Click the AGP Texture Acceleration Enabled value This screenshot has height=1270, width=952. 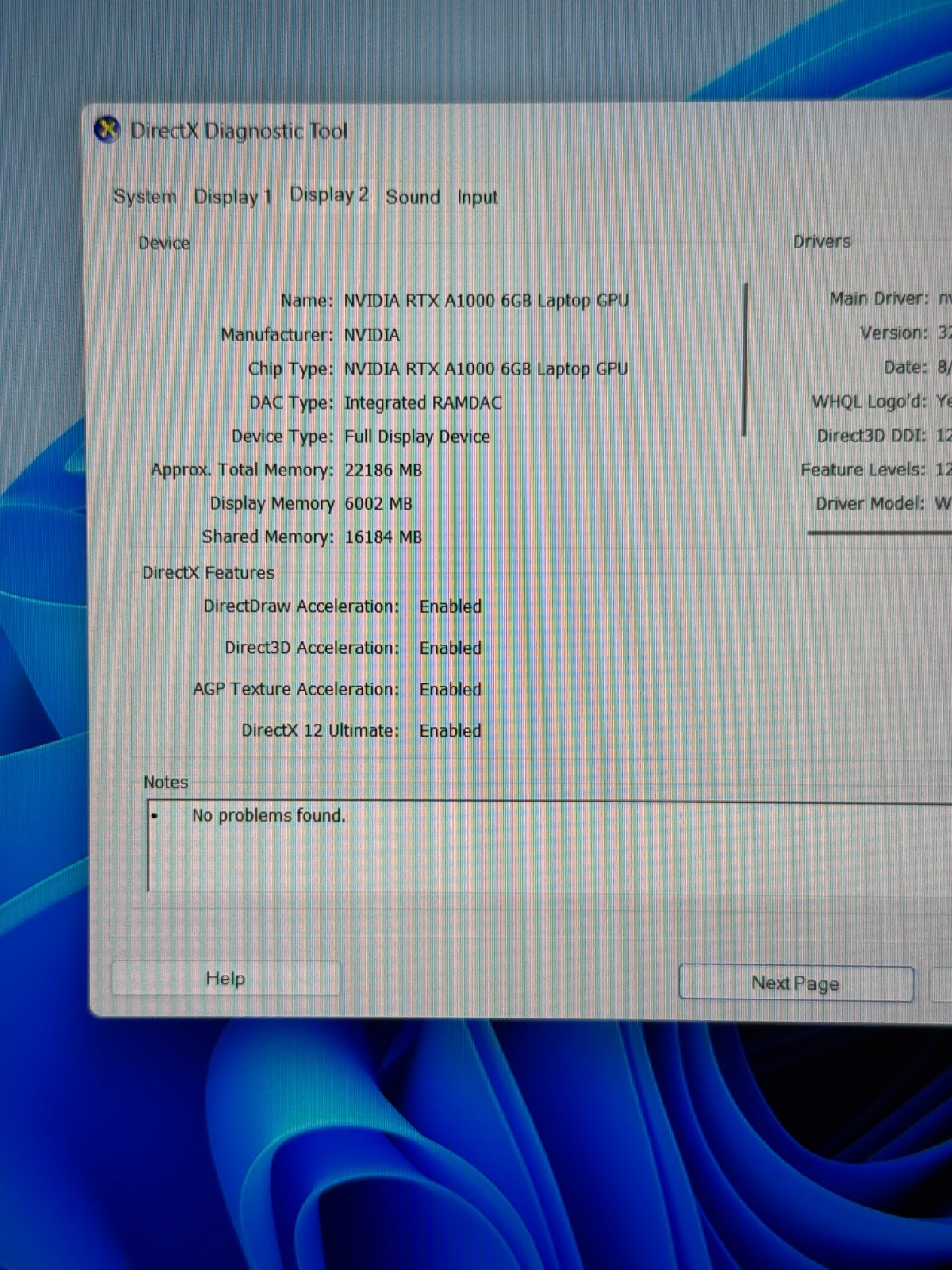451,689
